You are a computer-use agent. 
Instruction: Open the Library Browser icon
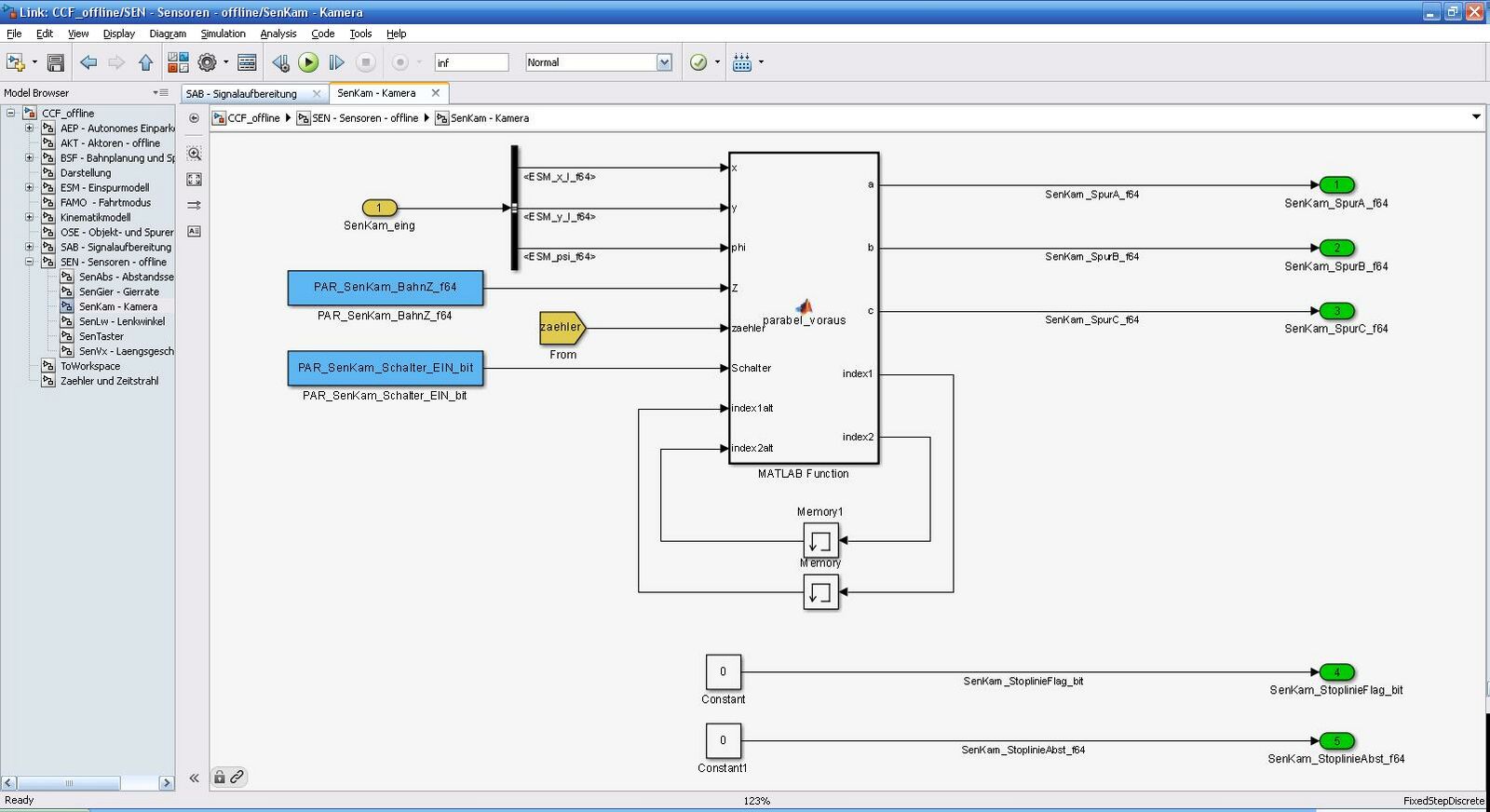[x=178, y=62]
